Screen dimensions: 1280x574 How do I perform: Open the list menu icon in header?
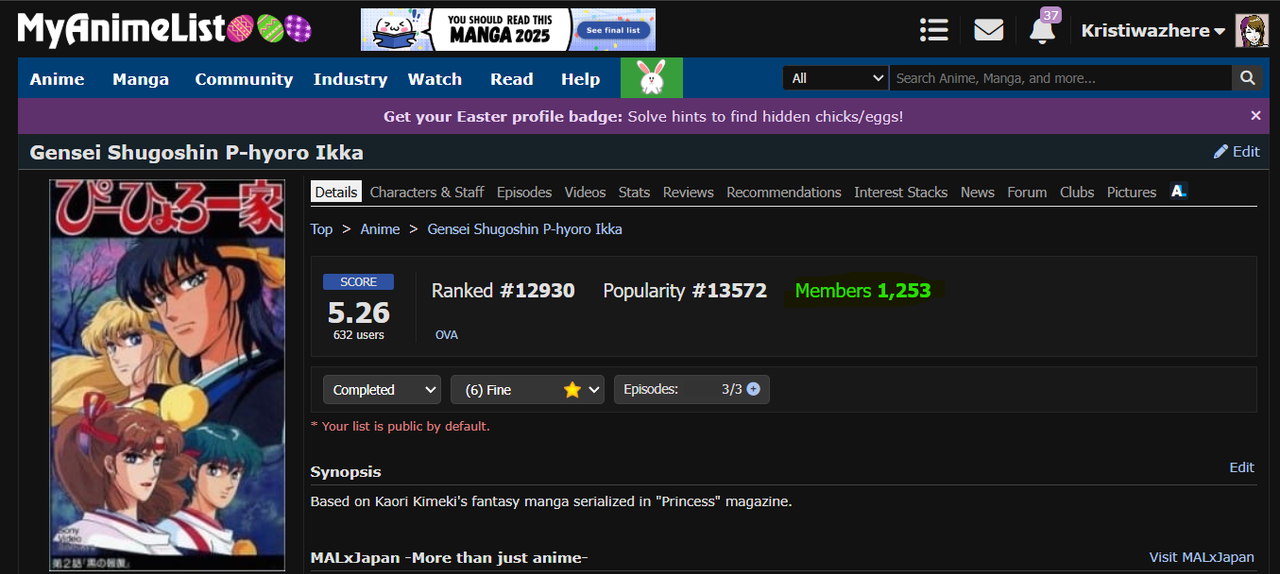click(x=934, y=30)
